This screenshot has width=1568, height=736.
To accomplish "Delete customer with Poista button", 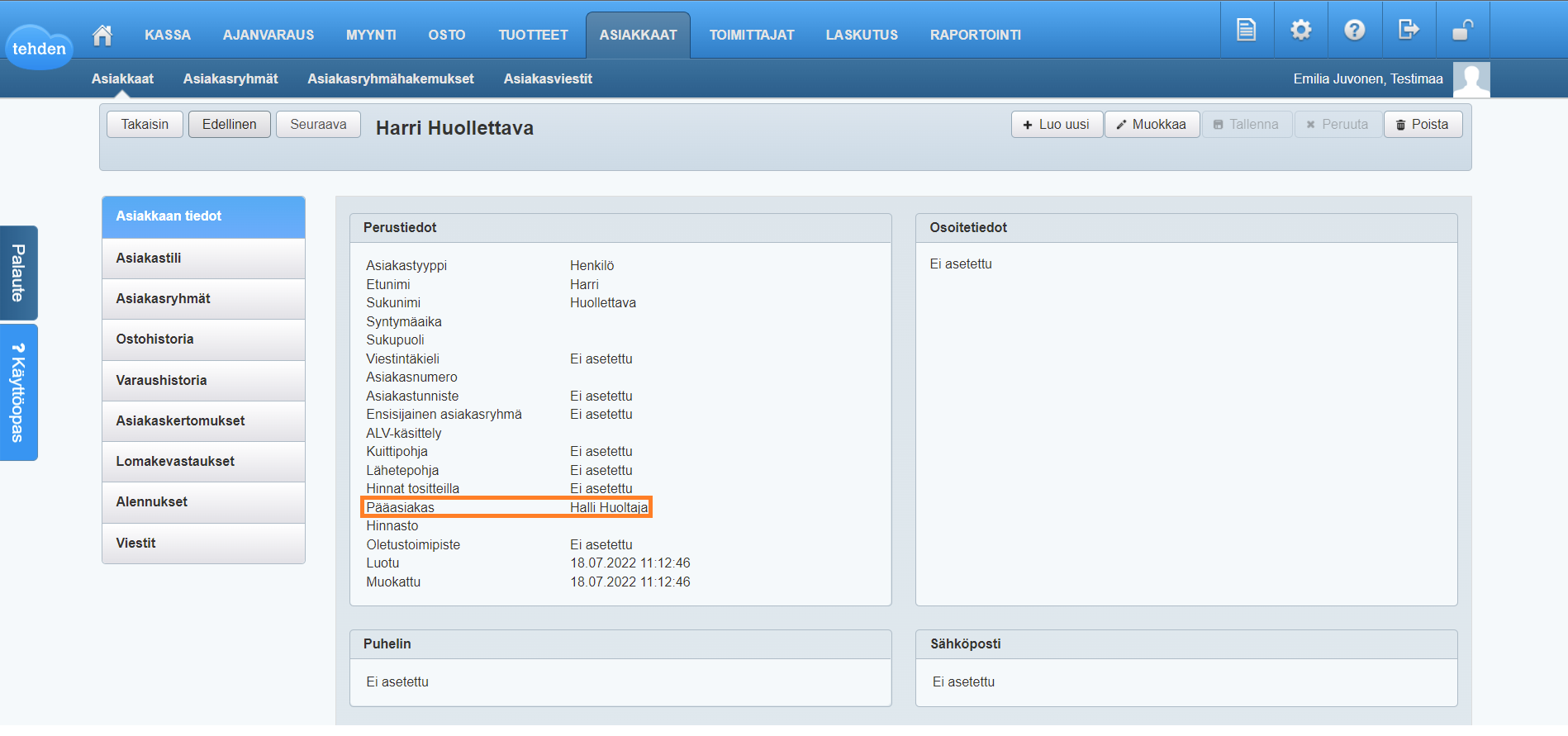I will click(1423, 124).
